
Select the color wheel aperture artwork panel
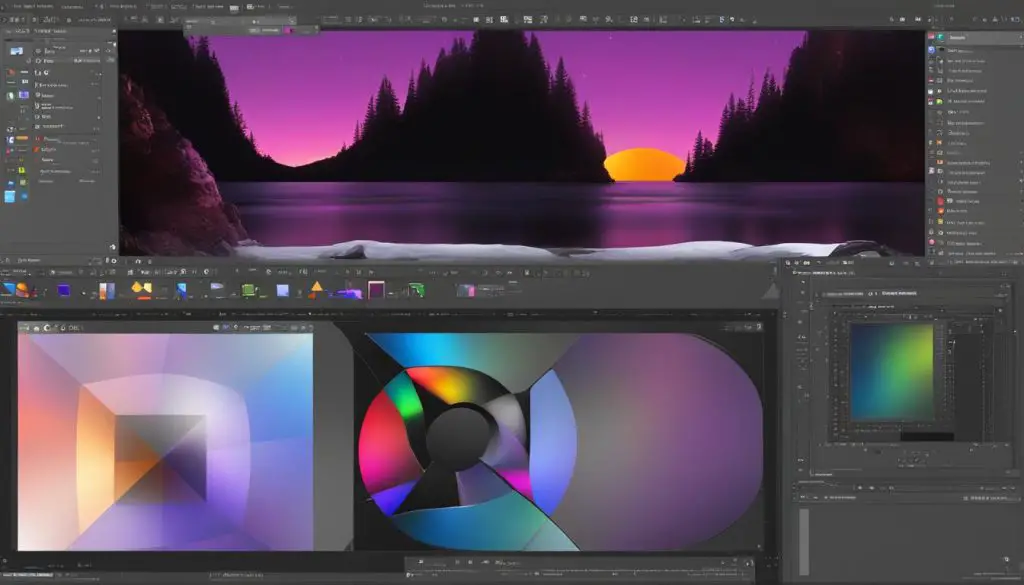point(560,442)
